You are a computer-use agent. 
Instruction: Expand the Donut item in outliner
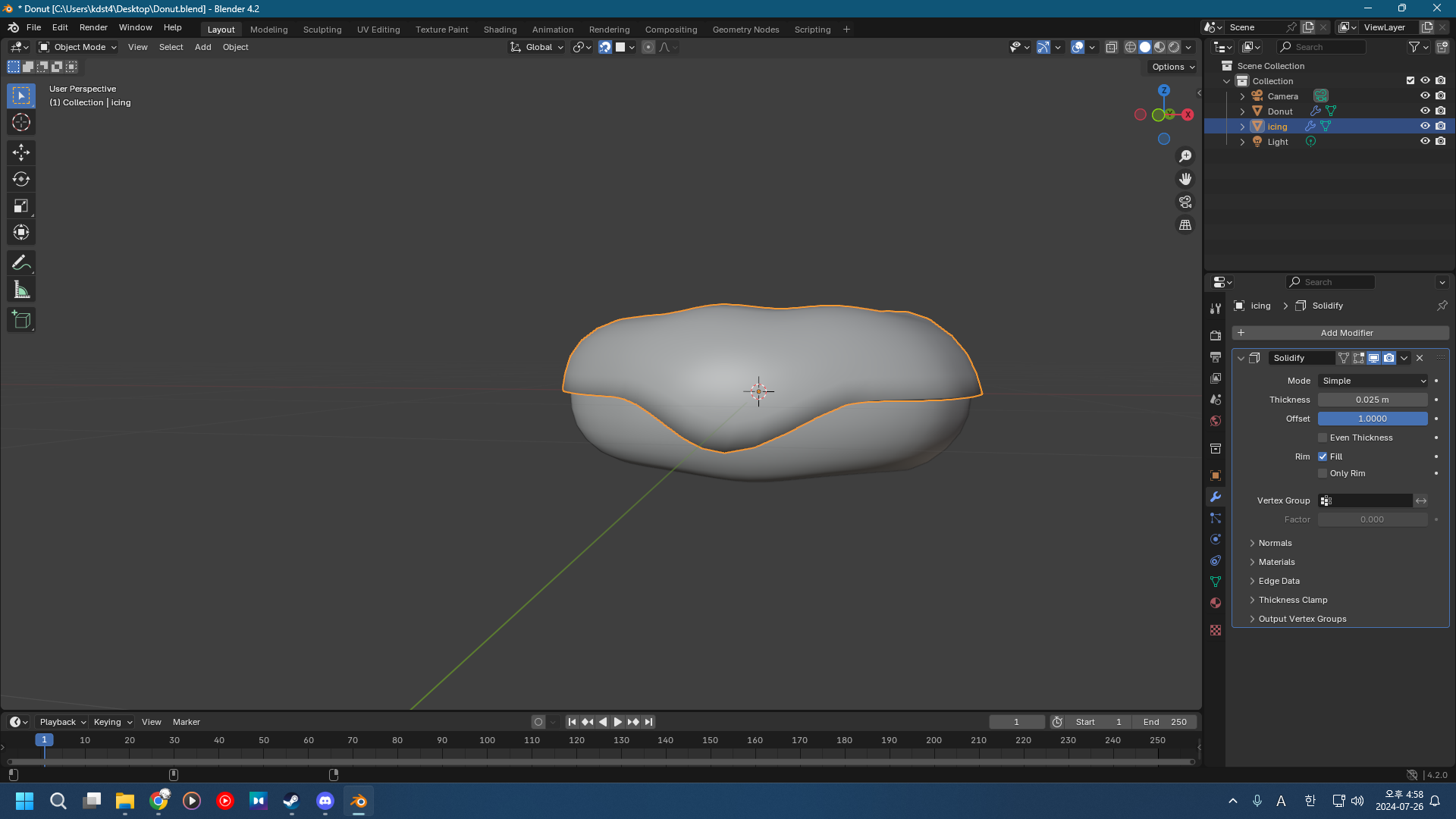[x=1242, y=111]
